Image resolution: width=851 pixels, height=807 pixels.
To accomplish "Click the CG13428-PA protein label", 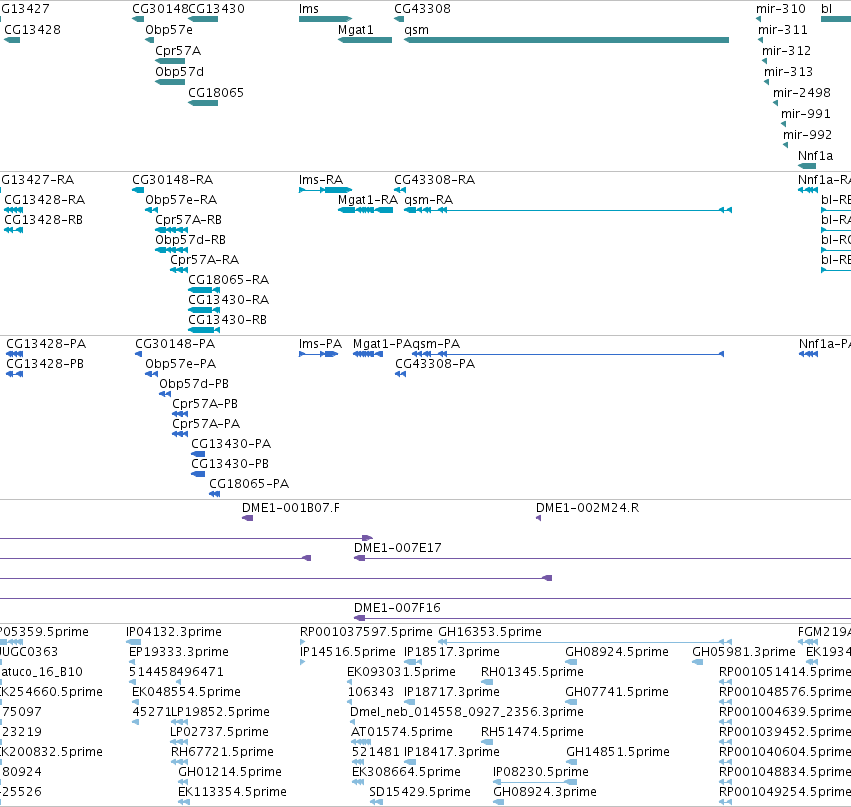I will point(46,344).
